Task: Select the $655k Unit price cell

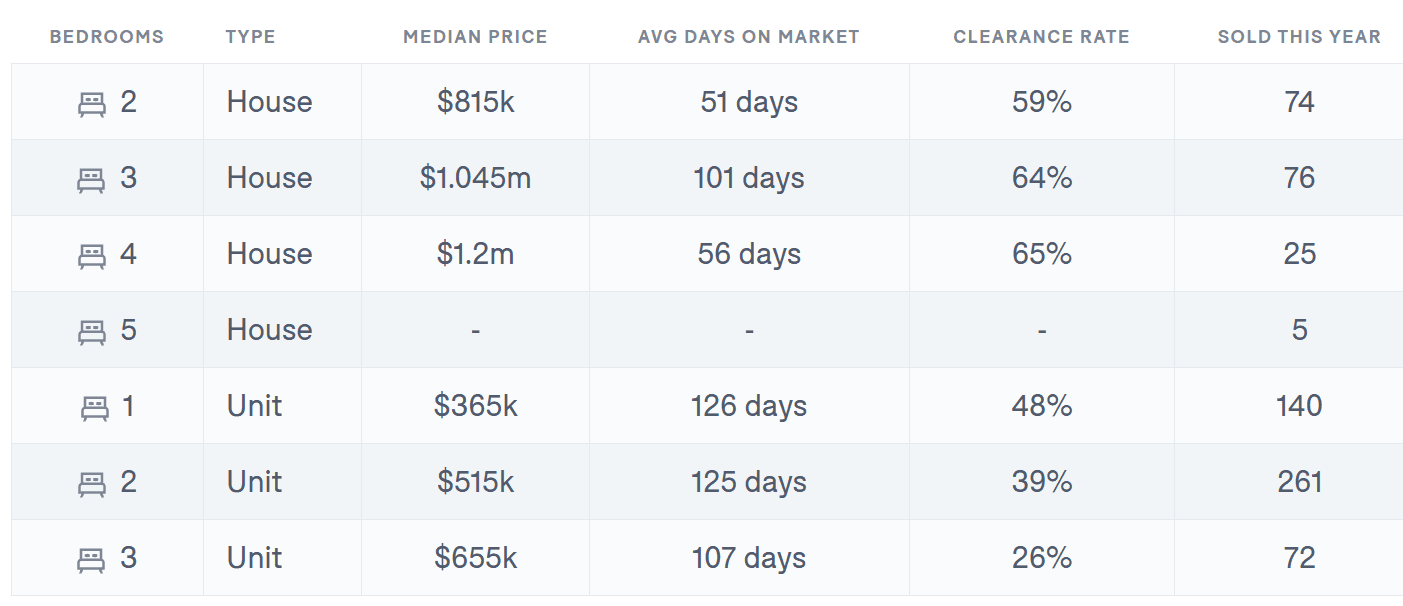Action: [x=475, y=558]
